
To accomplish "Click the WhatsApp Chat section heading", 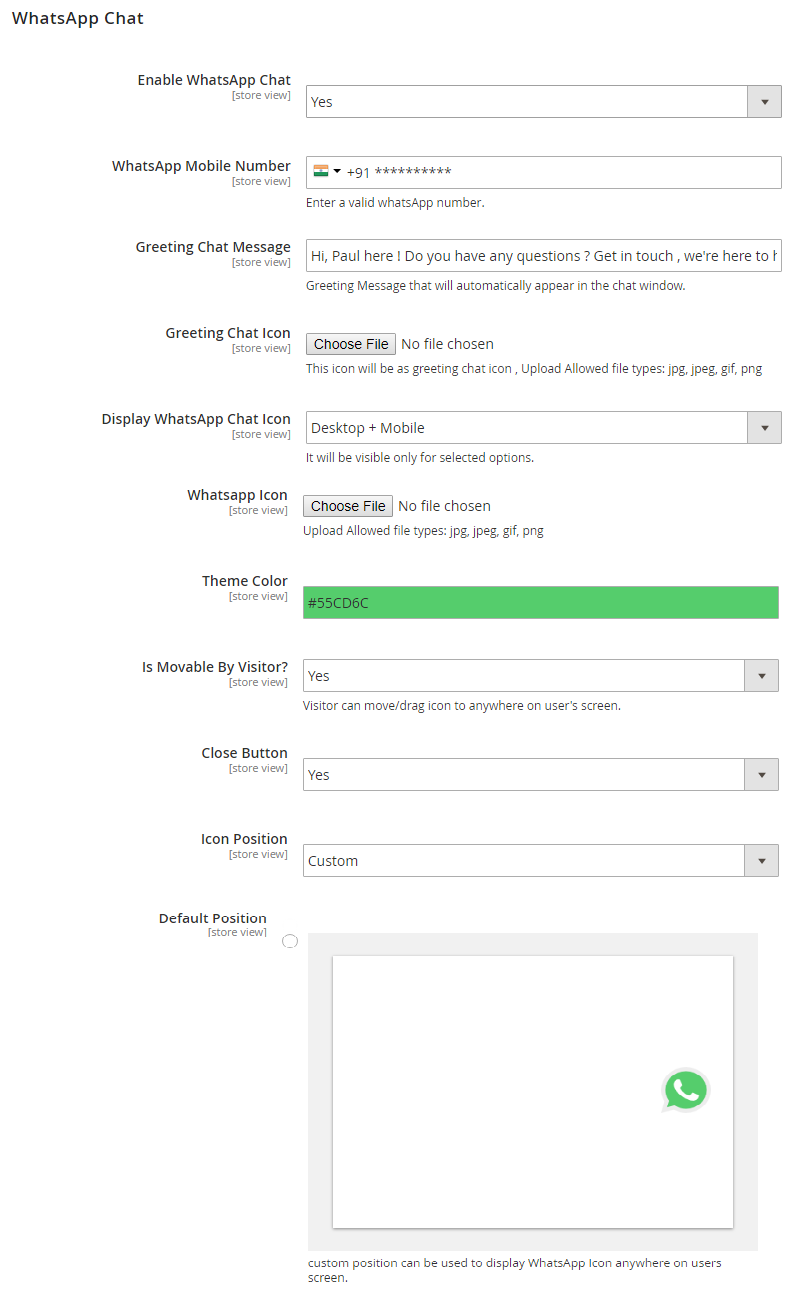I will click(x=78, y=18).
